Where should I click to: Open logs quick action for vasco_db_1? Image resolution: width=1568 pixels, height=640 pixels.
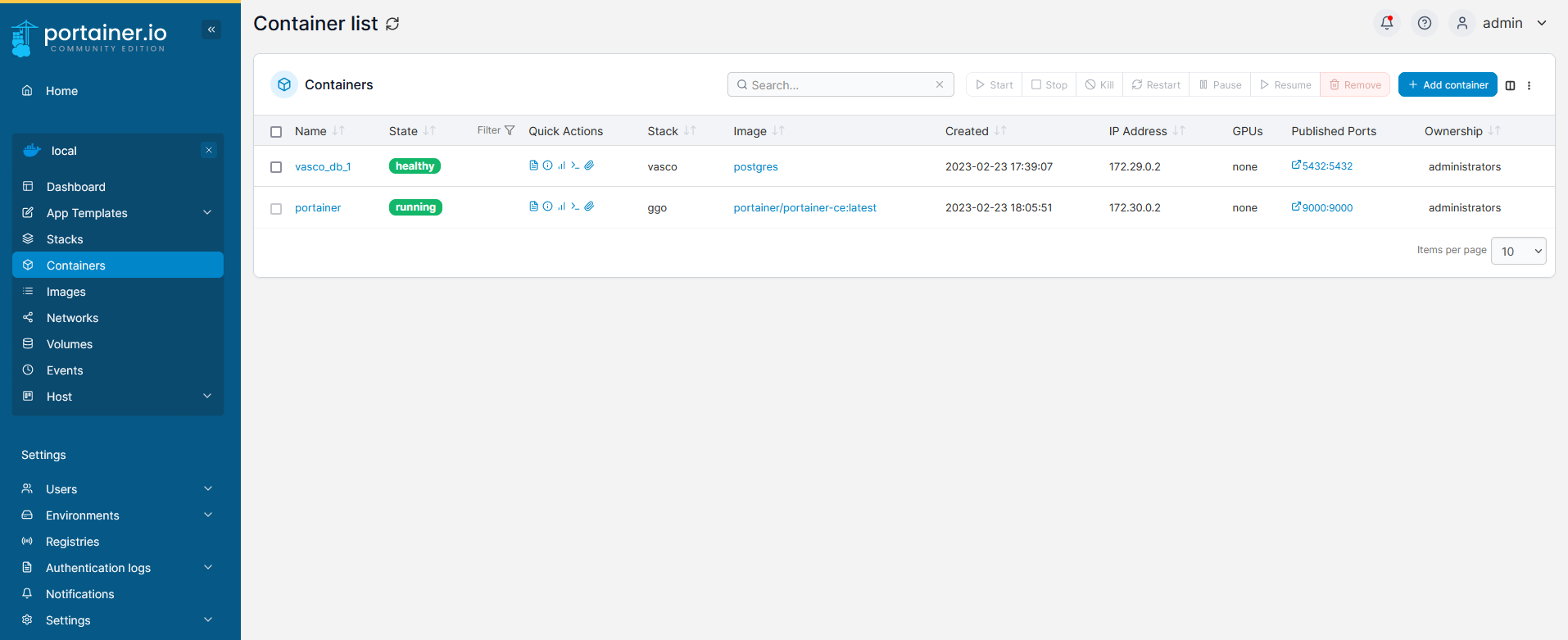tap(533, 166)
